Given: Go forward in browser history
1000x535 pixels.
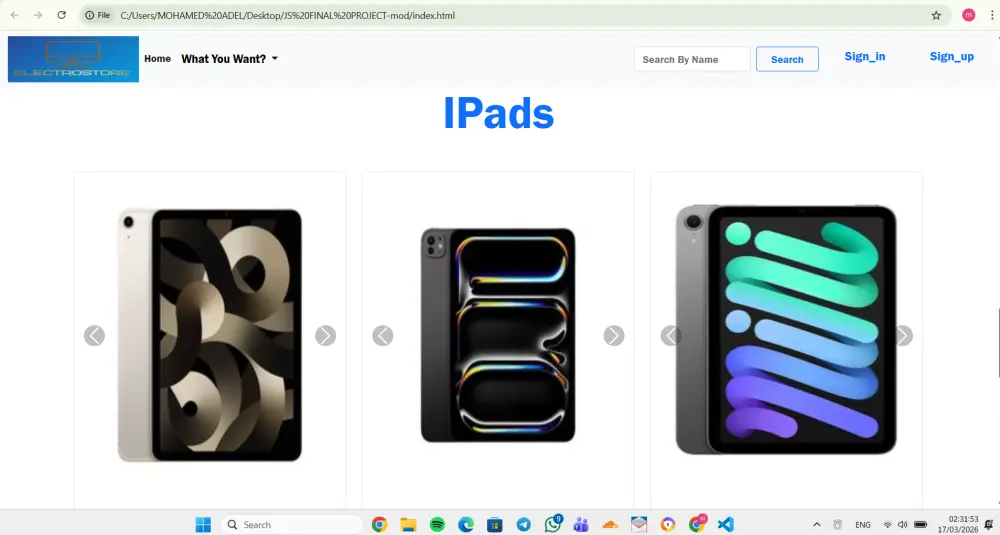Looking at the screenshot, I should (38, 15).
